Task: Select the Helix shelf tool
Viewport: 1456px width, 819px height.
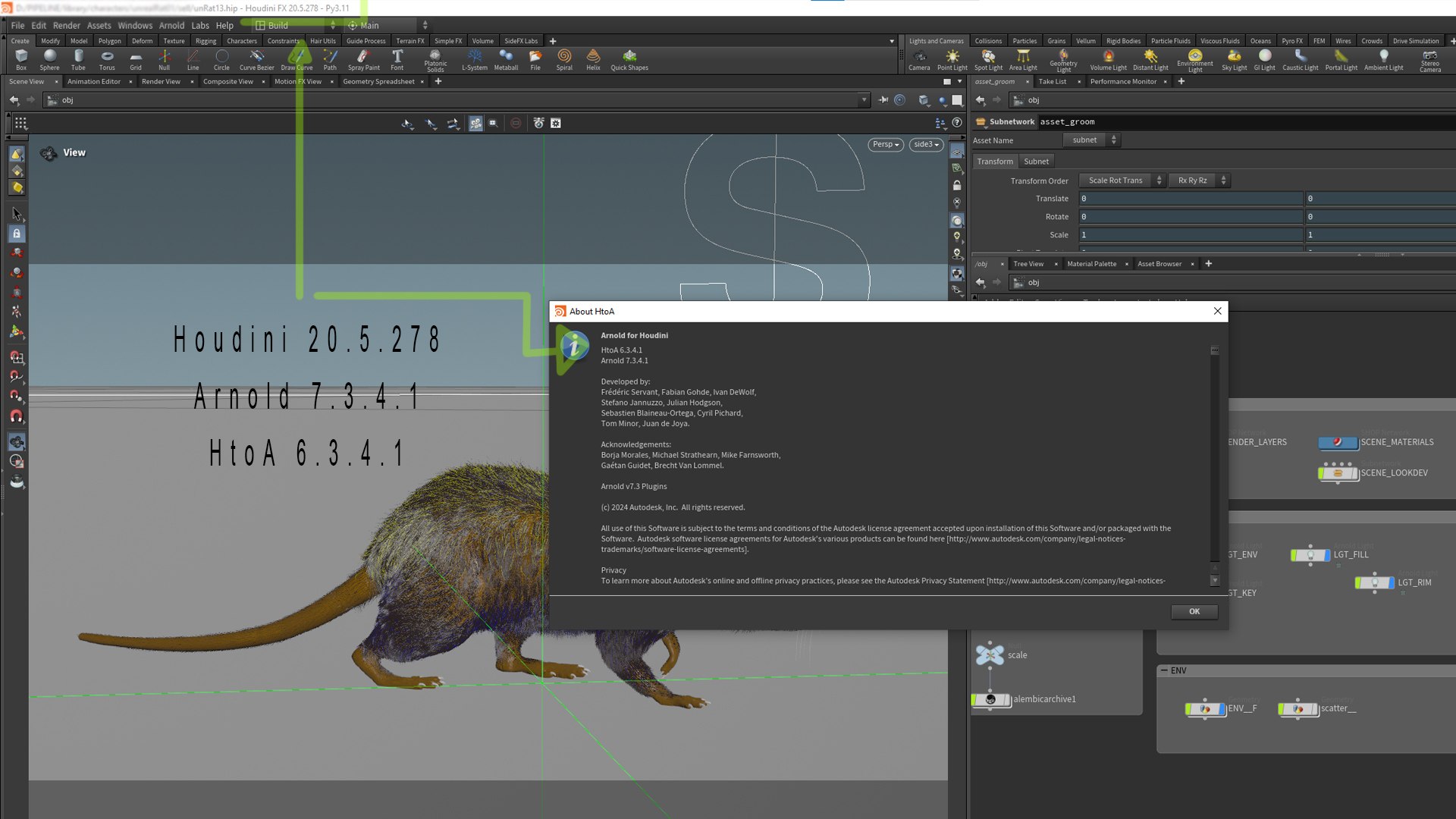Action: pyautogui.click(x=593, y=60)
